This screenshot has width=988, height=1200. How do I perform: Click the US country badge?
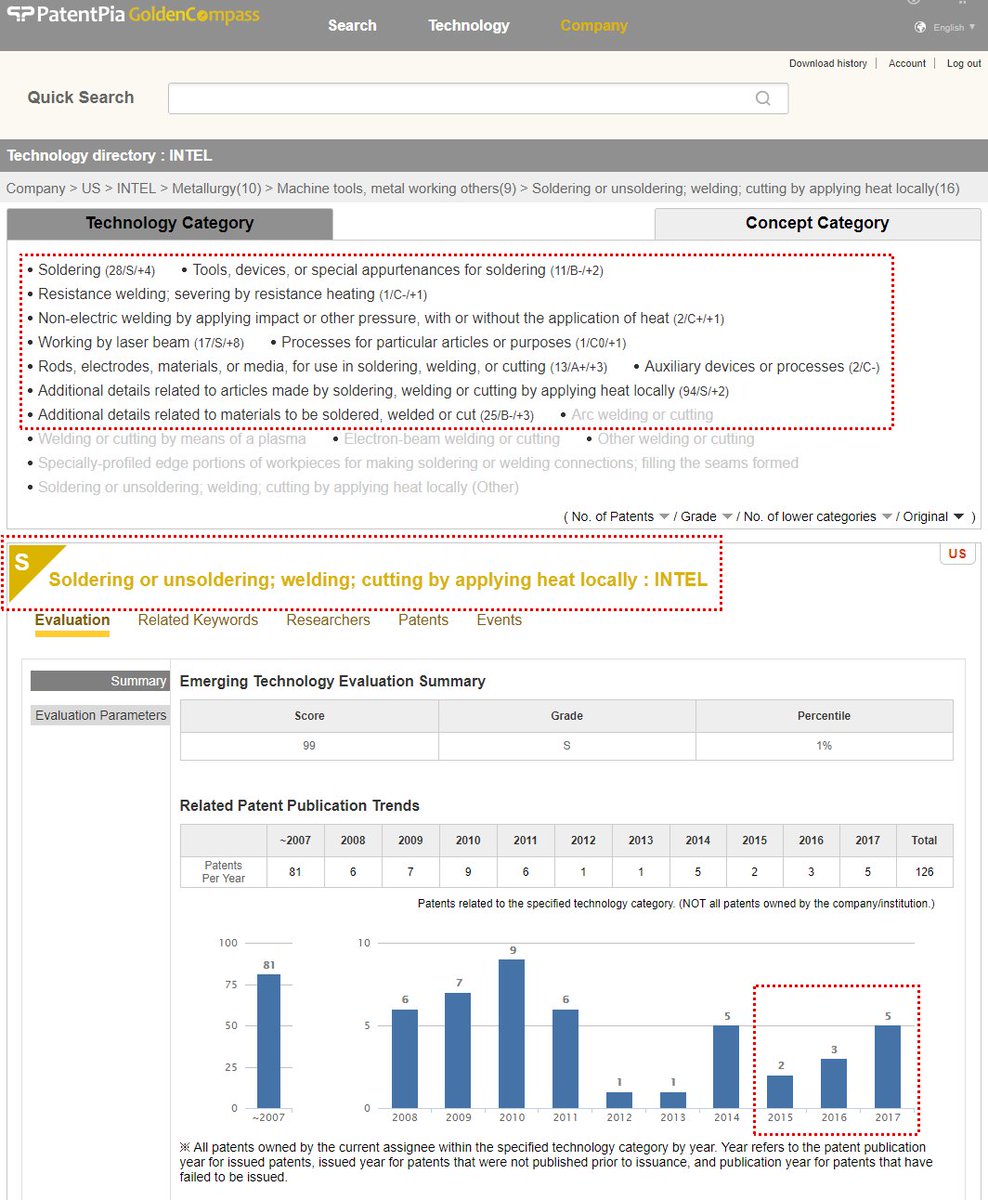(x=957, y=554)
